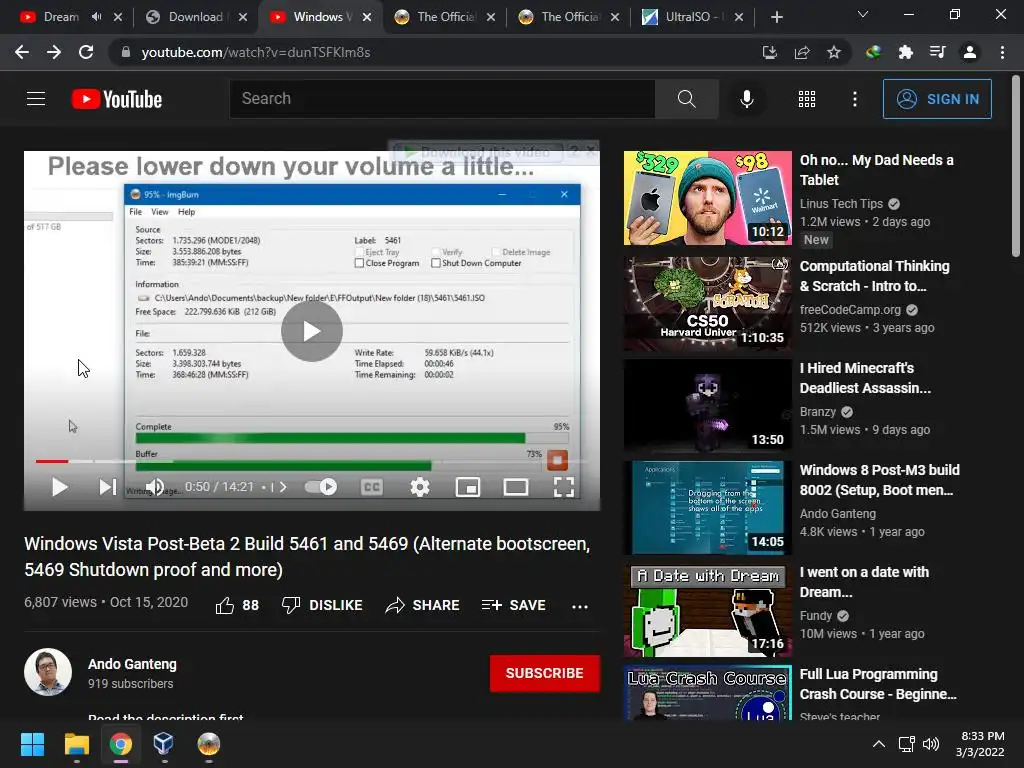Open the YouTube hamburger guide menu
The width and height of the screenshot is (1024, 768).
36,99
